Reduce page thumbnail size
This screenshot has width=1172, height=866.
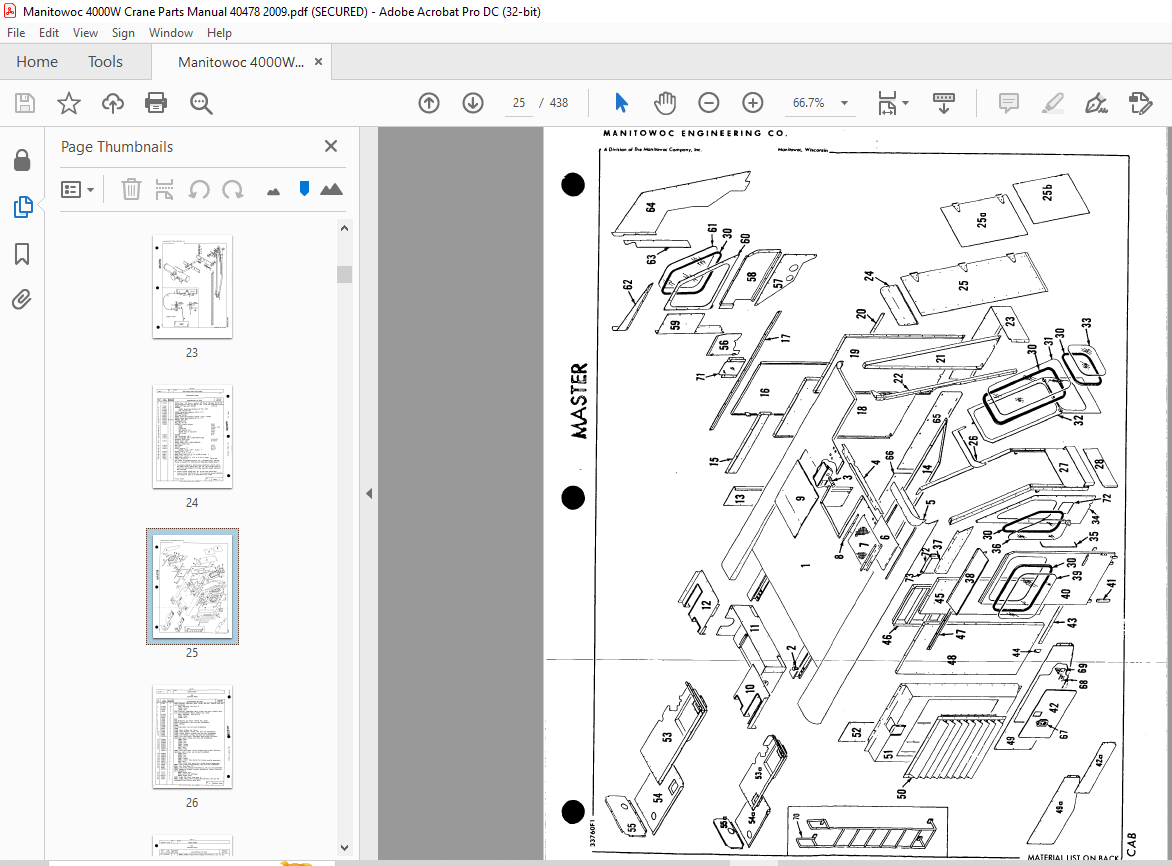274,192
